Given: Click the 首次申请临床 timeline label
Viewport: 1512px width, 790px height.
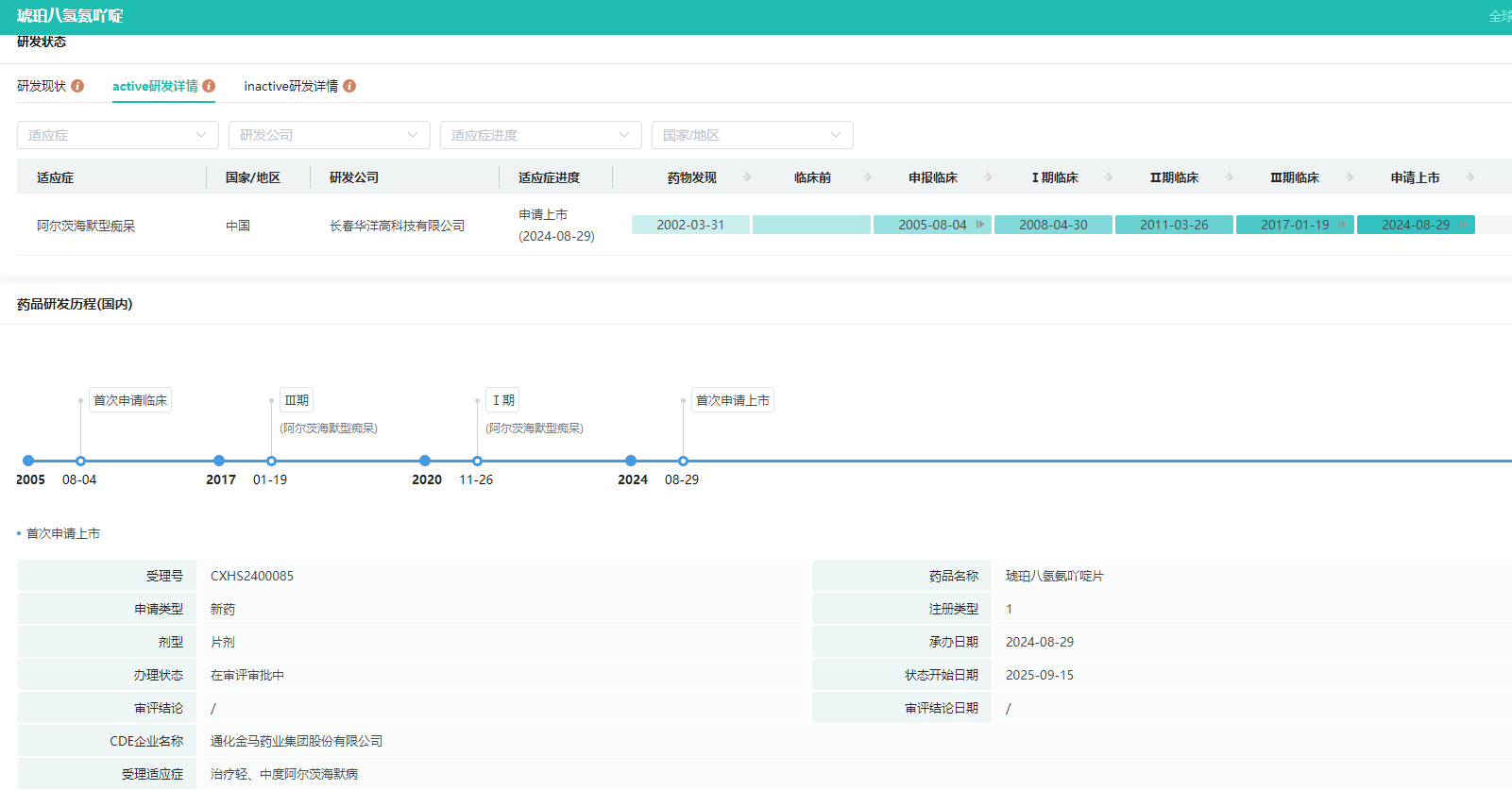Looking at the screenshot, I should [x=130, y=400].
